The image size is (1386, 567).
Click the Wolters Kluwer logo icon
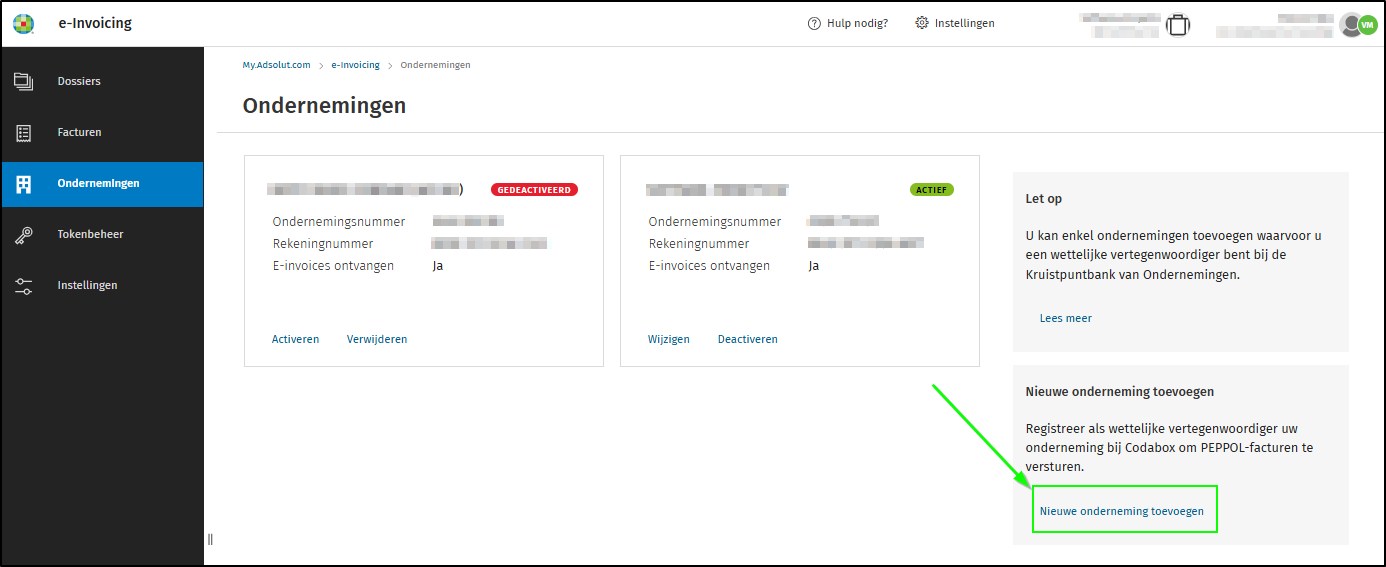coord(23,23)
